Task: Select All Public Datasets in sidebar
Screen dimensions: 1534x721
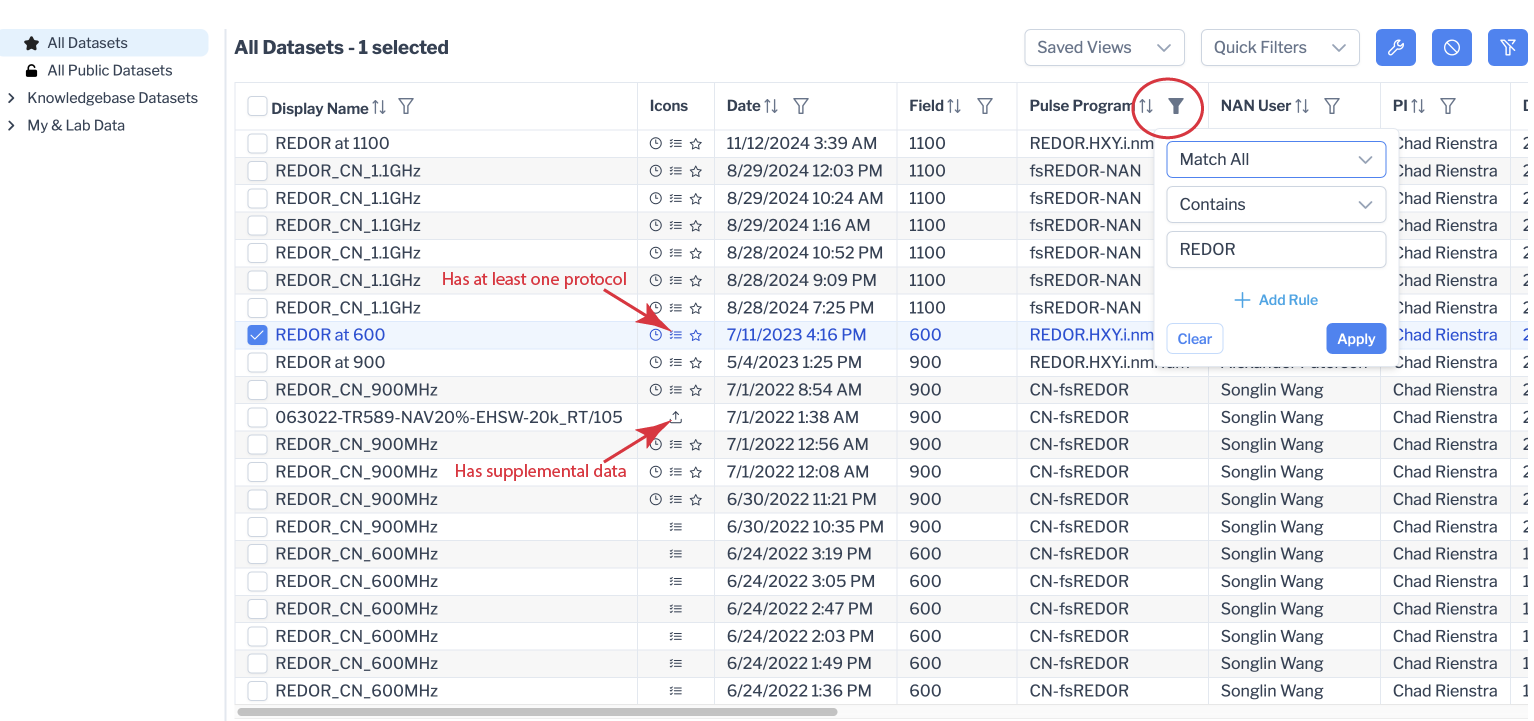Action: pos(109,71)
